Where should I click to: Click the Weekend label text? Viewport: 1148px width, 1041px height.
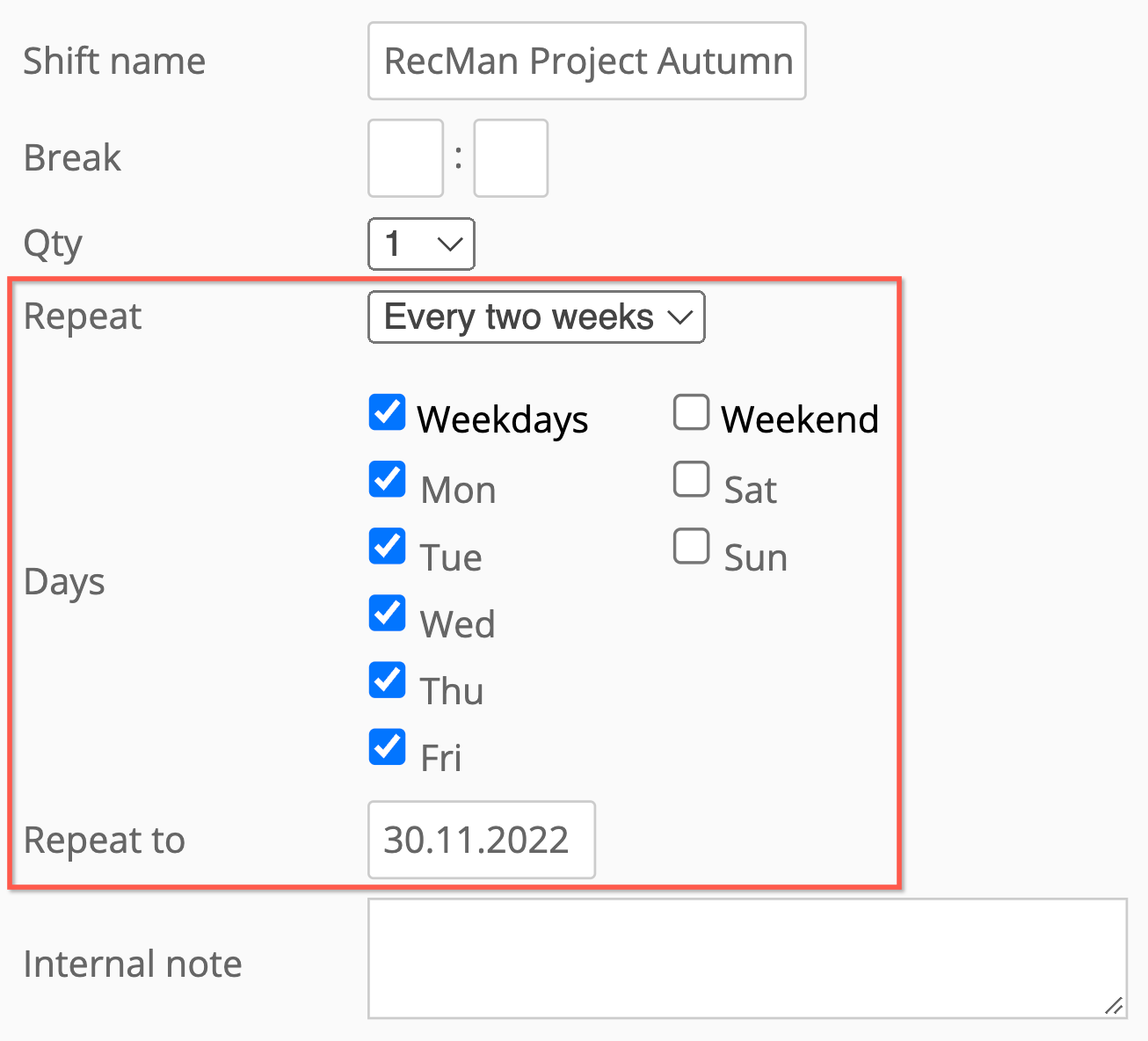[x=799, y=419]
